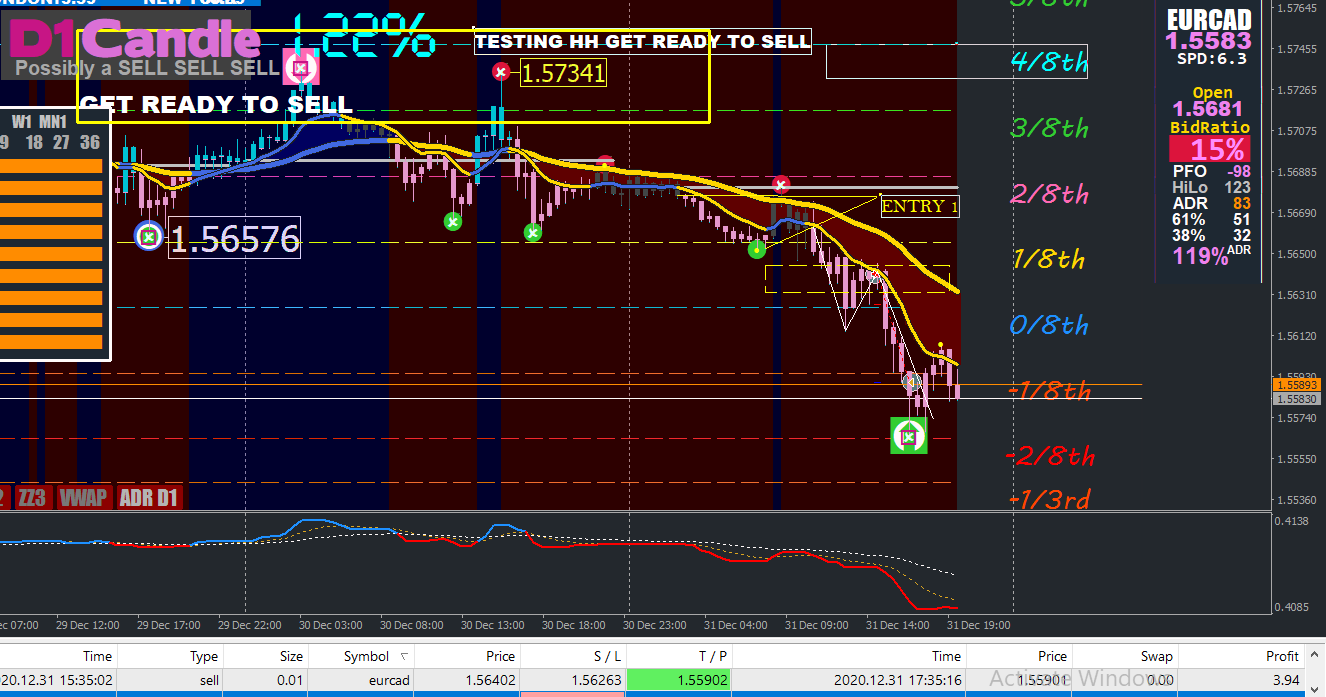Screen dimensions: 1326x697
Task: Click the 0/8th level label
Action: coord(1049,325)
